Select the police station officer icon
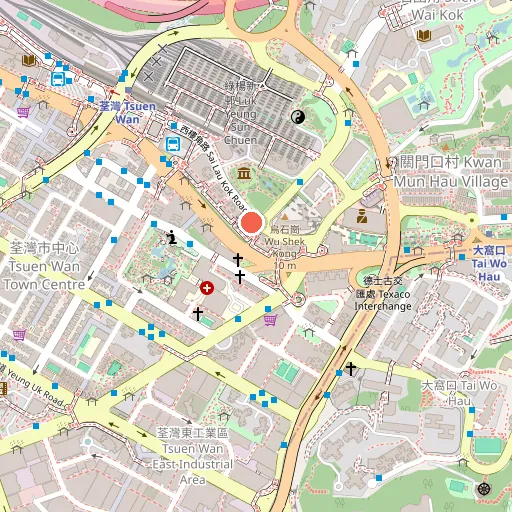Screen dimensions: 512x512 coord(362,216)
